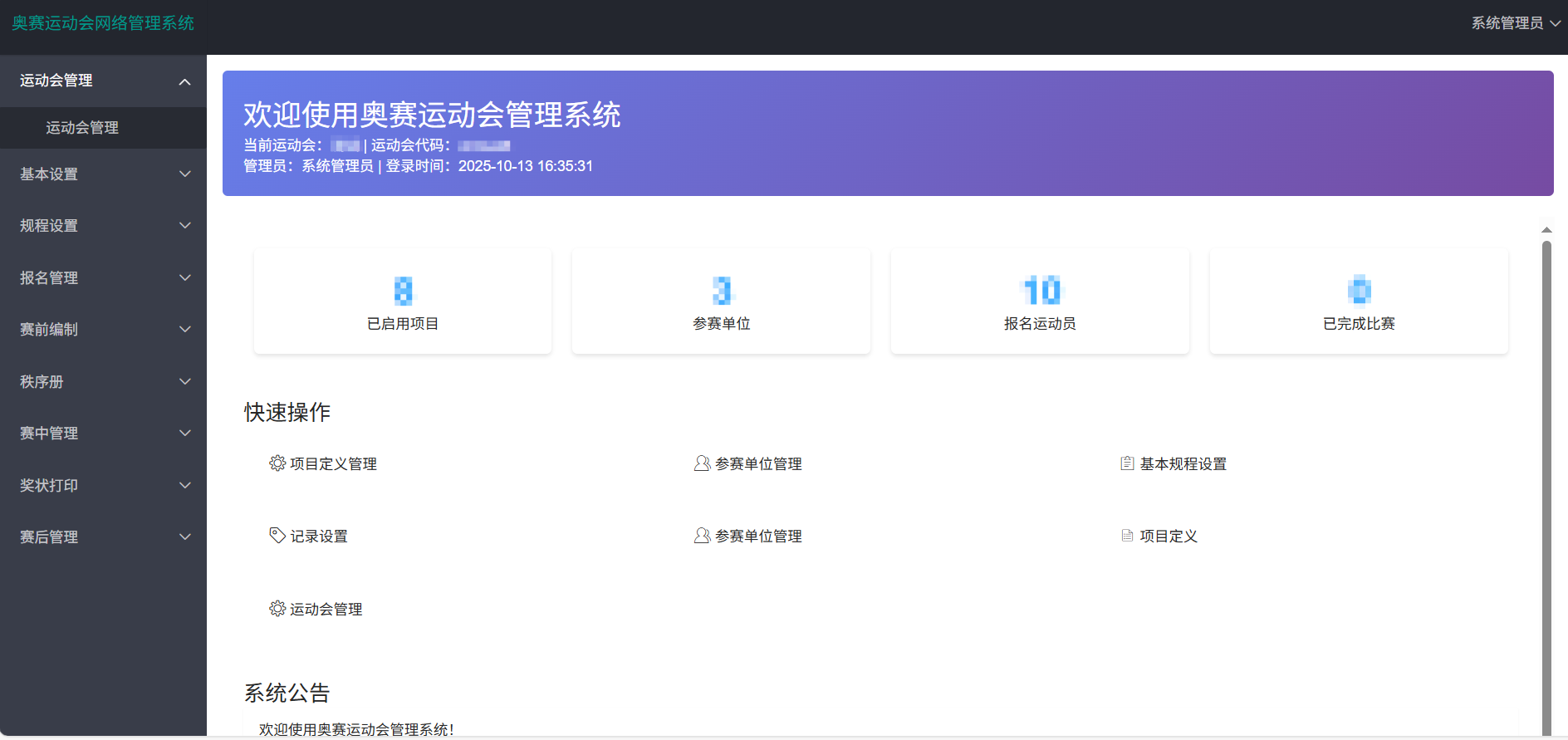This screenshot has height=740, width=1568.
Task: Click the user icon beside first 参赛单位管理
Action: pos(702,463)
